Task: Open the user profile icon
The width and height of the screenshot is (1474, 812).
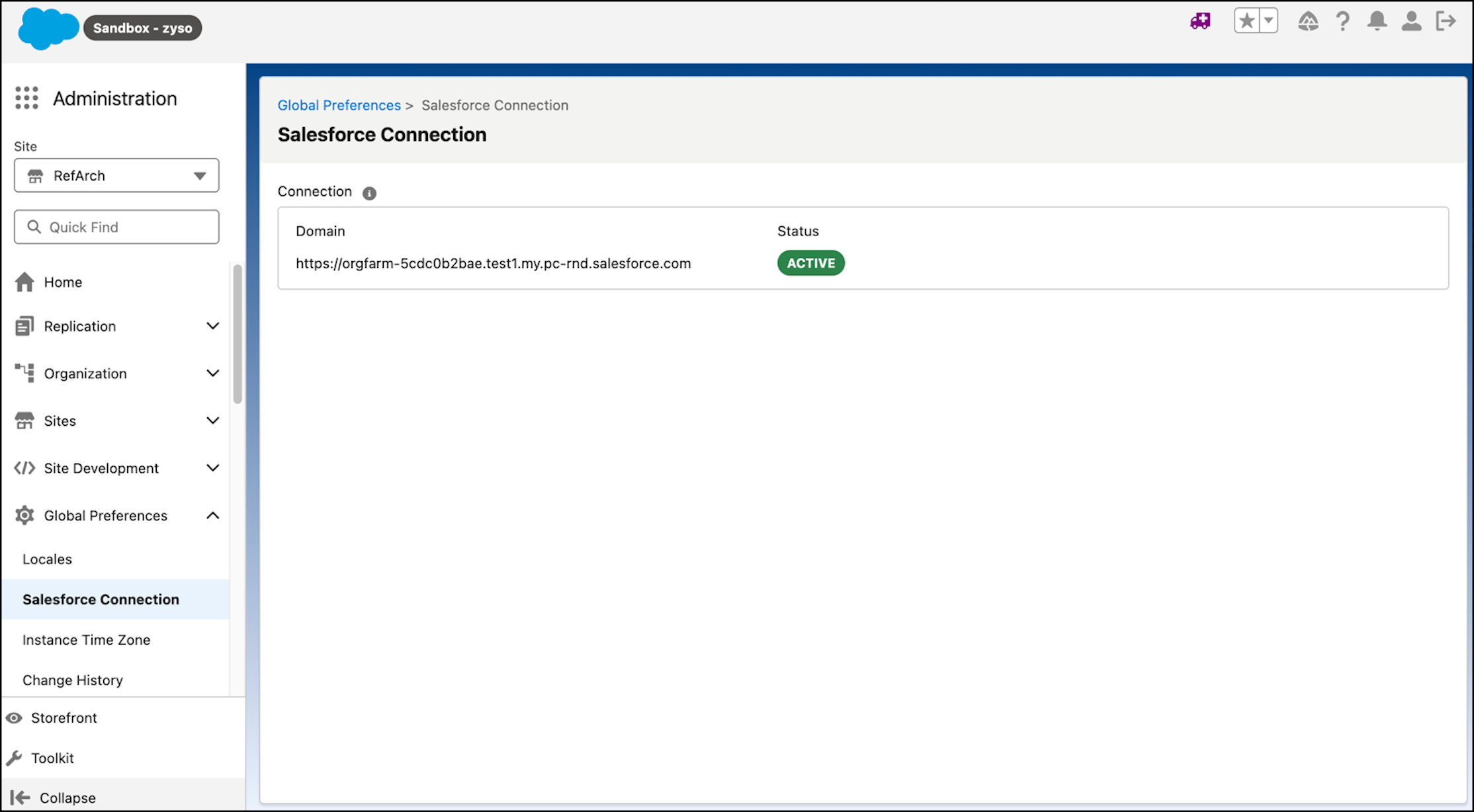Action: click(x=1411, y=21)
